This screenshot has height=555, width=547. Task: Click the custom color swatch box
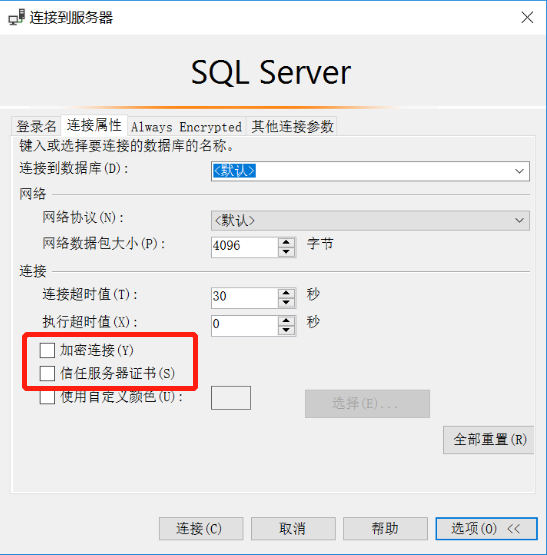231,398
